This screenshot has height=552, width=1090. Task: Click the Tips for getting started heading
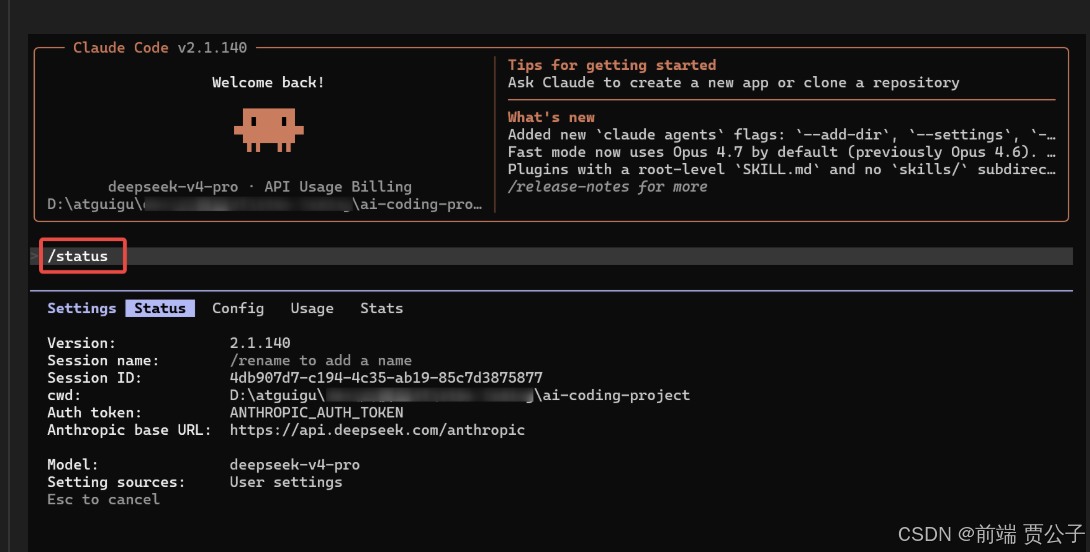pos(612,65)
